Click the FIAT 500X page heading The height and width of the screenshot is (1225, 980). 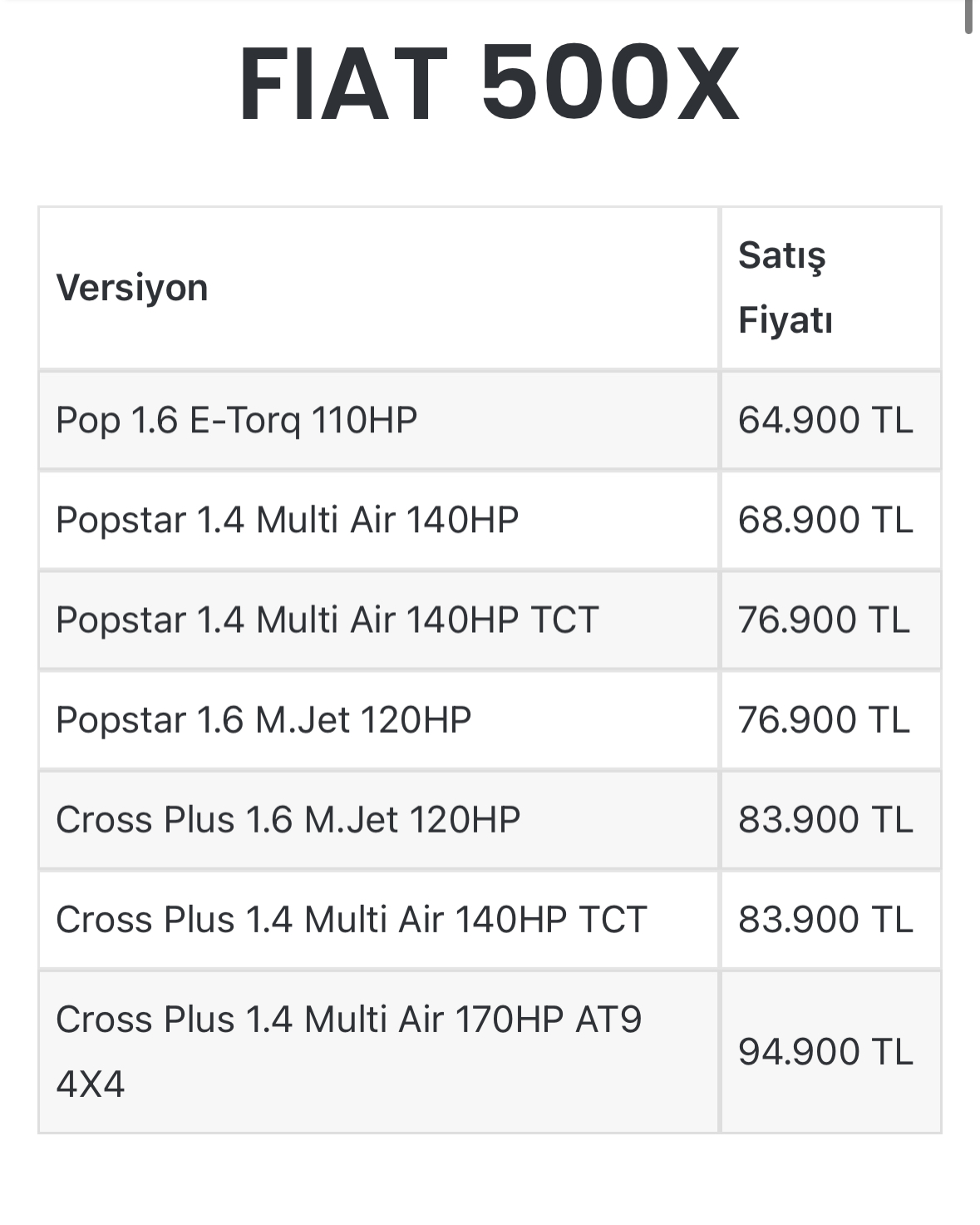click(x=489, y=85)
